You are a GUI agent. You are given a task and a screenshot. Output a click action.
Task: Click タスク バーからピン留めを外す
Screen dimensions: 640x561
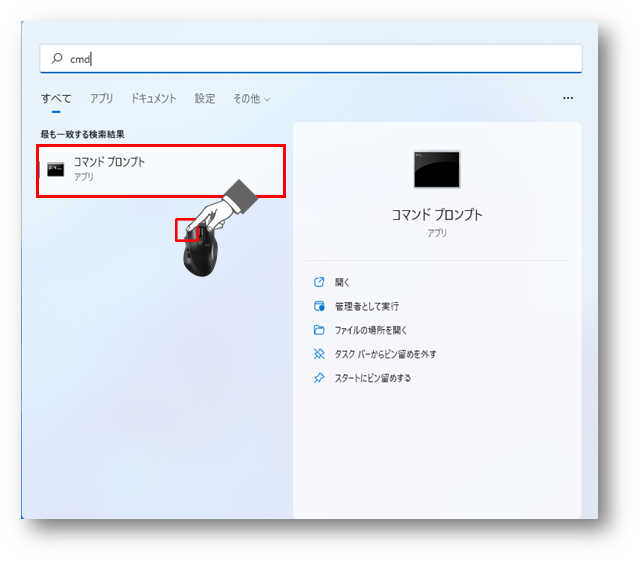(385, 354)
